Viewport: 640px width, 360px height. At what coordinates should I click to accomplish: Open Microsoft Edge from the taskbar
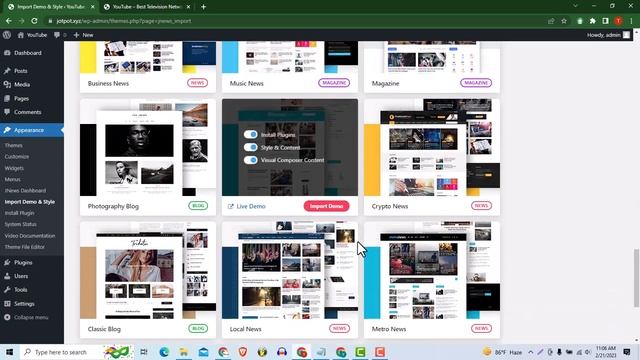point(164,352)
